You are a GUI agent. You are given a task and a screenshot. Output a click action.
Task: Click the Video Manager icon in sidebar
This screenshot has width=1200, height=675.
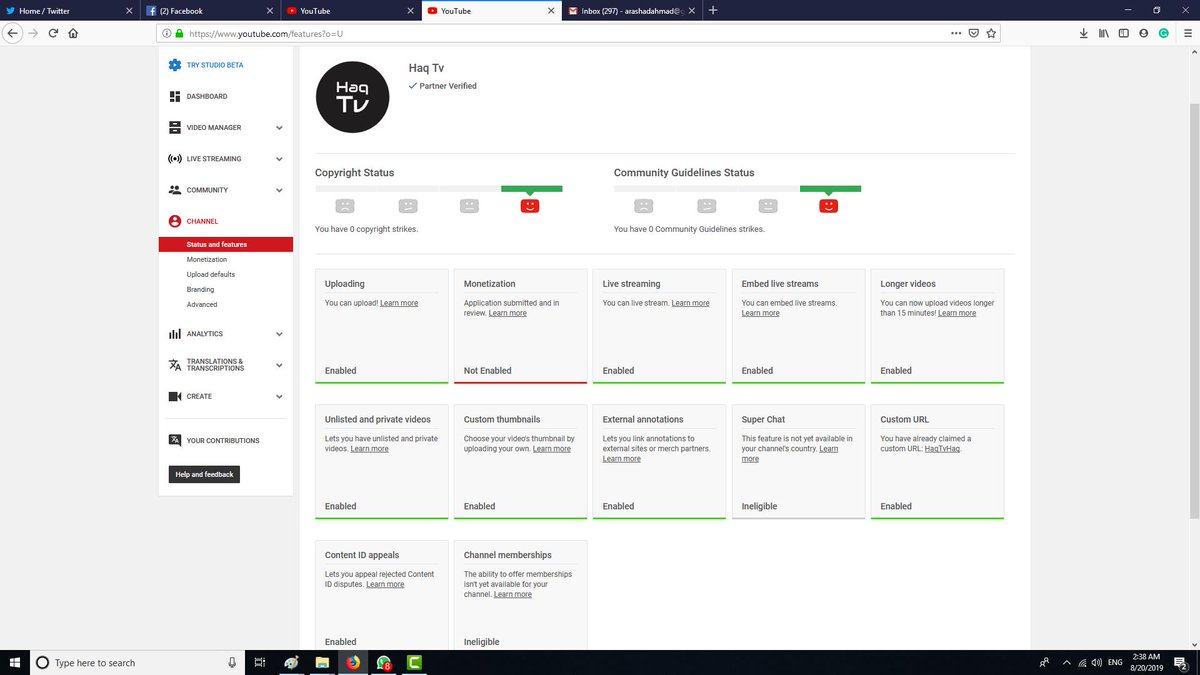[175, 128]
